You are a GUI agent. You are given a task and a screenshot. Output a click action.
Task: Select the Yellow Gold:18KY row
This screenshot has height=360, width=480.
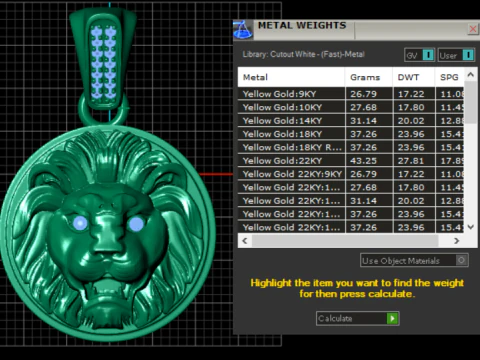351,134
